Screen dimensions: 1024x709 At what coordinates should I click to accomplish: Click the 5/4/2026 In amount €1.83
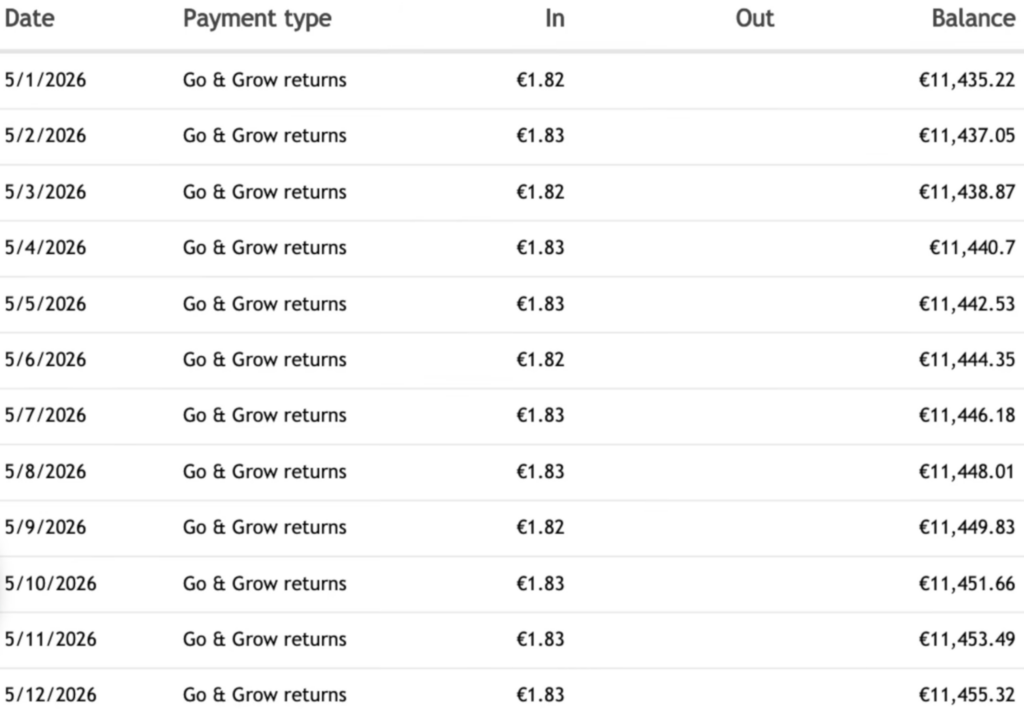(540, 247)
